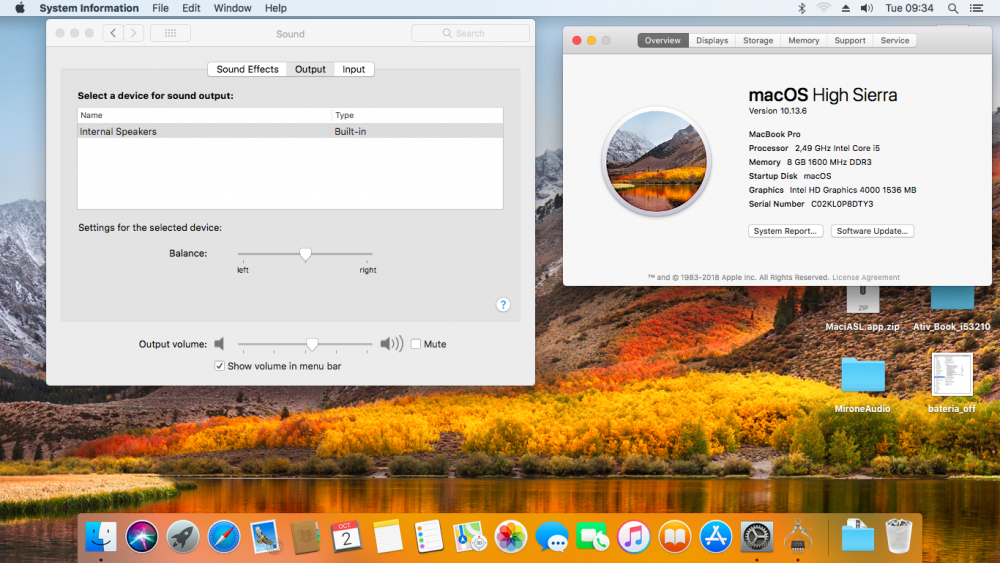
Task: Open the Trash in Dock
Action: pyautogui.click(x=899, y=537)
